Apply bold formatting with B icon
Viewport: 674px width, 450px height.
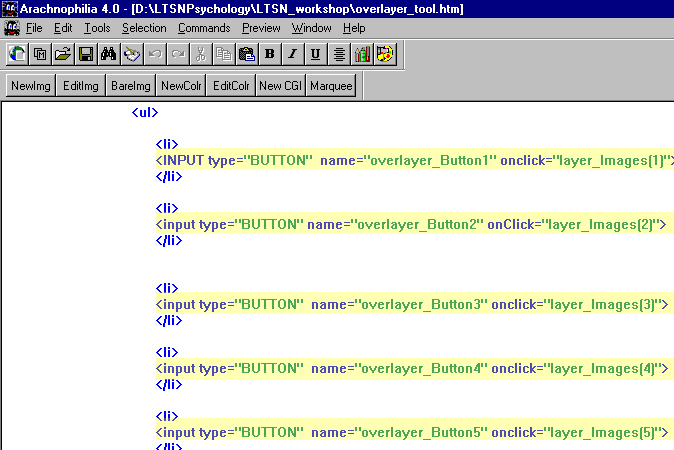[270, 54]
